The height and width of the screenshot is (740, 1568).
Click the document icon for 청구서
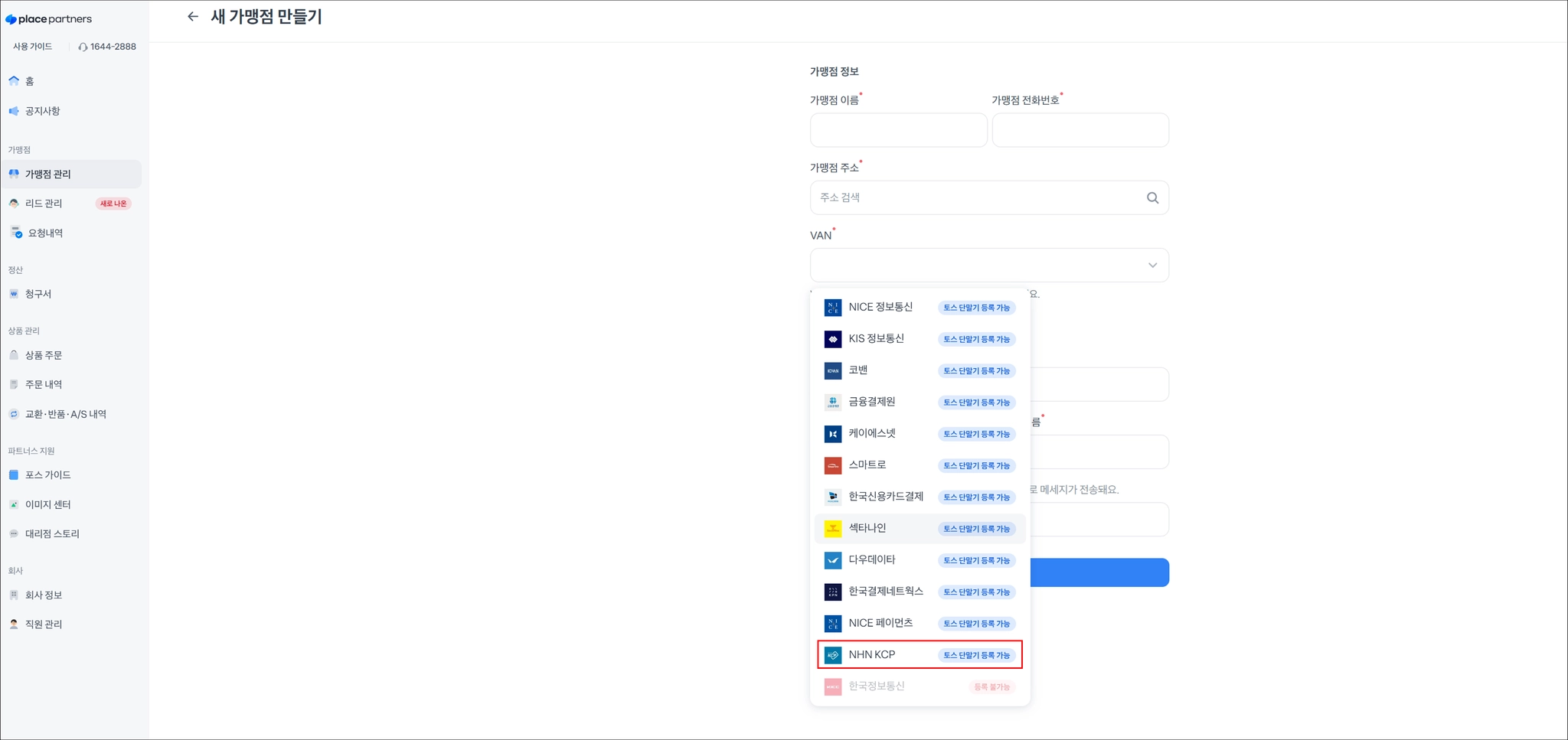point(14,294)
